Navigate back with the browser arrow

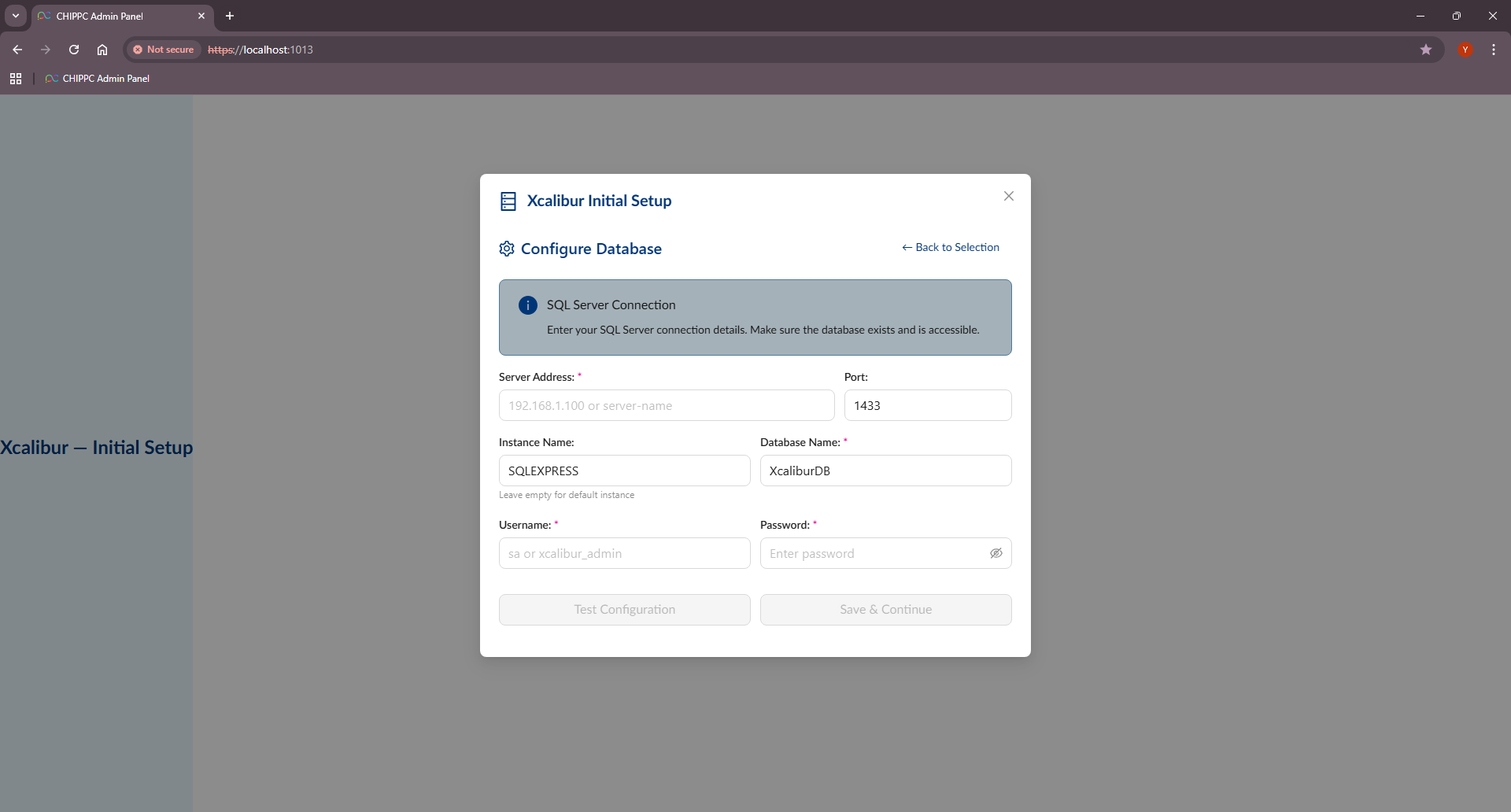(x=17, y=49)
